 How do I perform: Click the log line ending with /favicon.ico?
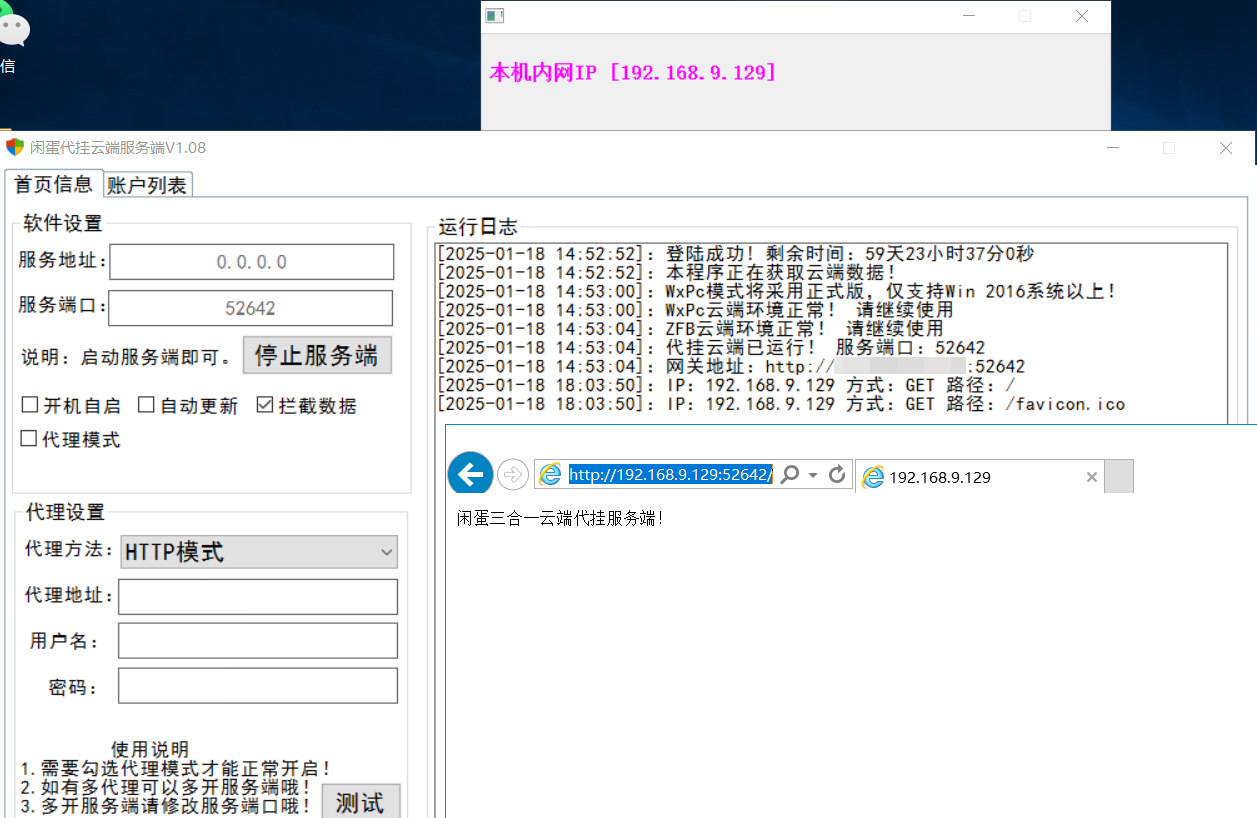781,404
